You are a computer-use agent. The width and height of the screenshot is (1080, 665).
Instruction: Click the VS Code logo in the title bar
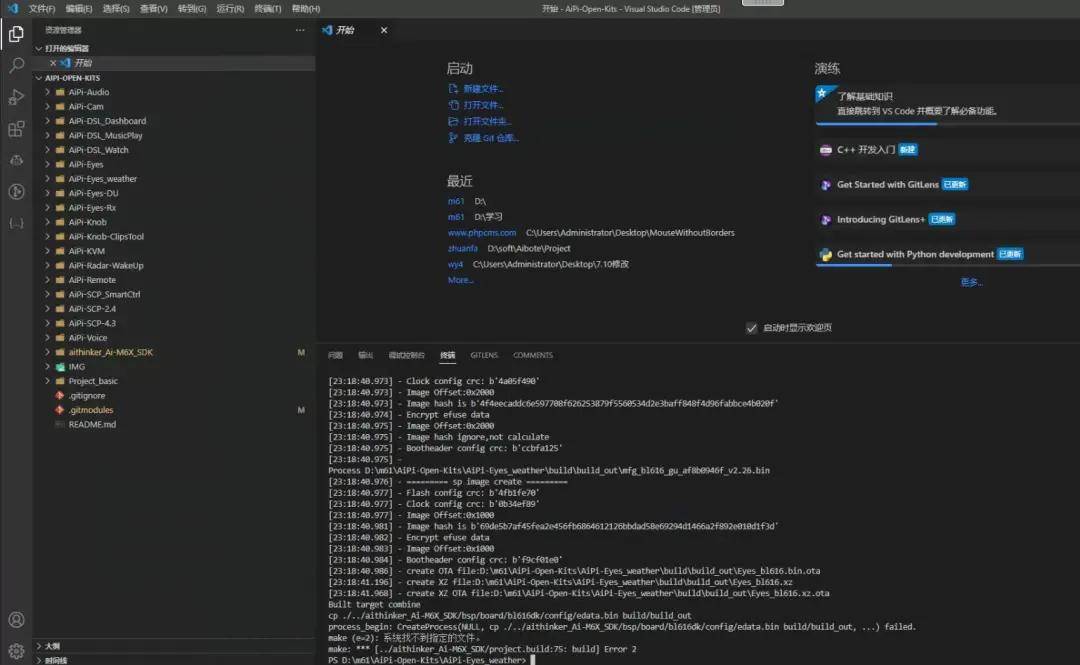tap(12, 8)
